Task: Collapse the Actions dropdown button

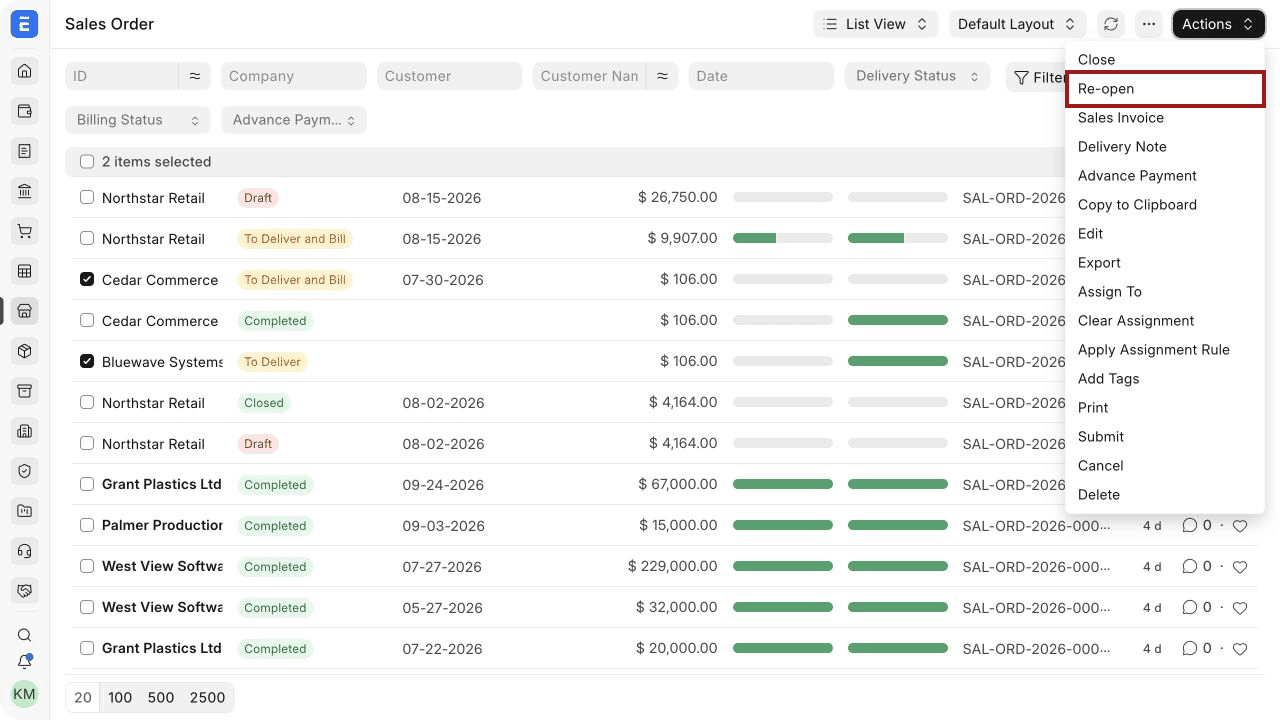Action: (x=1219, y=24)
